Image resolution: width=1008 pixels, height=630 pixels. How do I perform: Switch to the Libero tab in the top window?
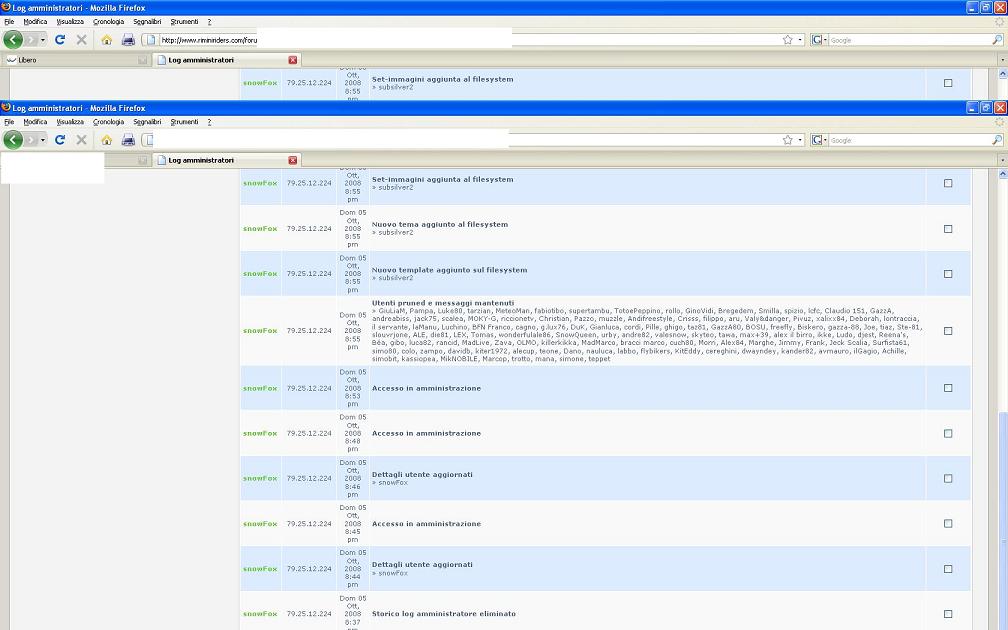pos(28,60)
